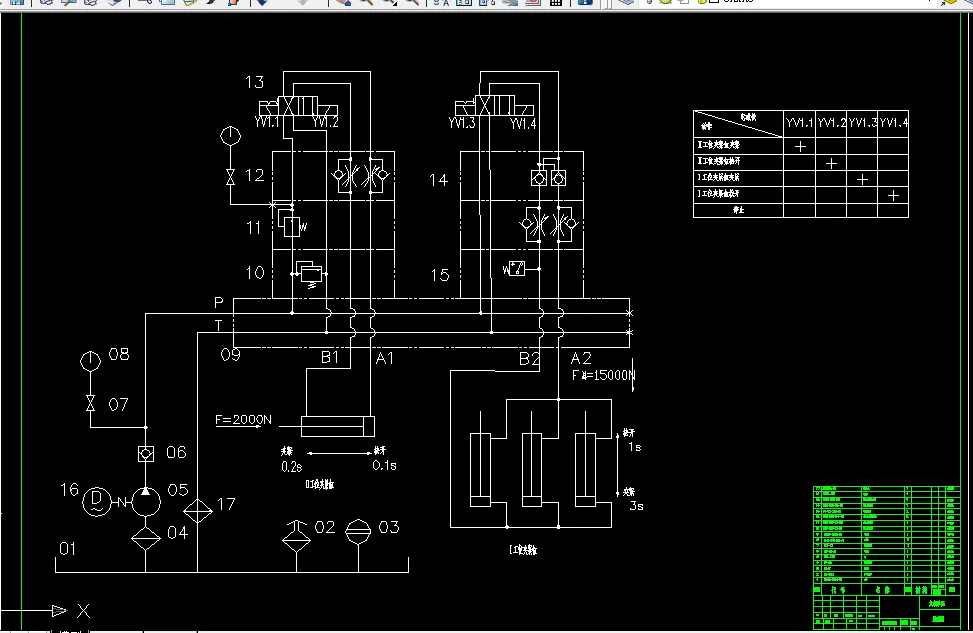This screenshot has width=973, height=633.
Task: Select the YV1.2 table column header
Action: click(831, 122)
